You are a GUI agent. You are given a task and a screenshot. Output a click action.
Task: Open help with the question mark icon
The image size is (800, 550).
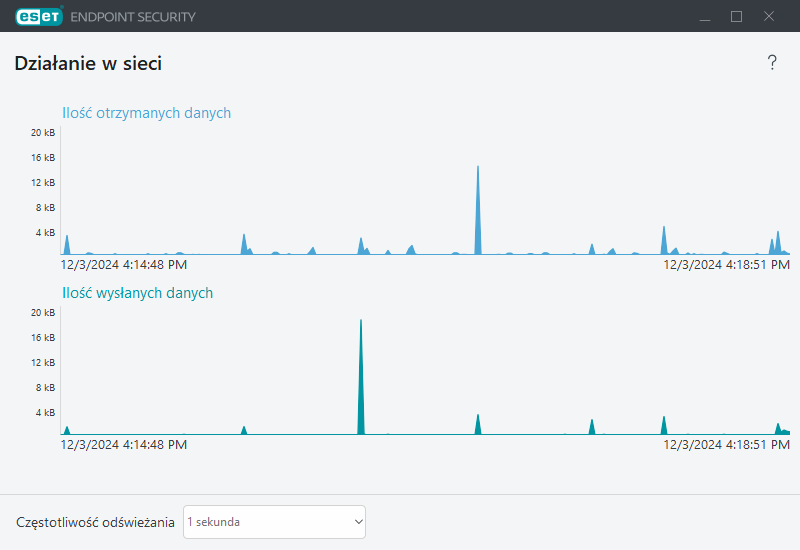point(772,64)
